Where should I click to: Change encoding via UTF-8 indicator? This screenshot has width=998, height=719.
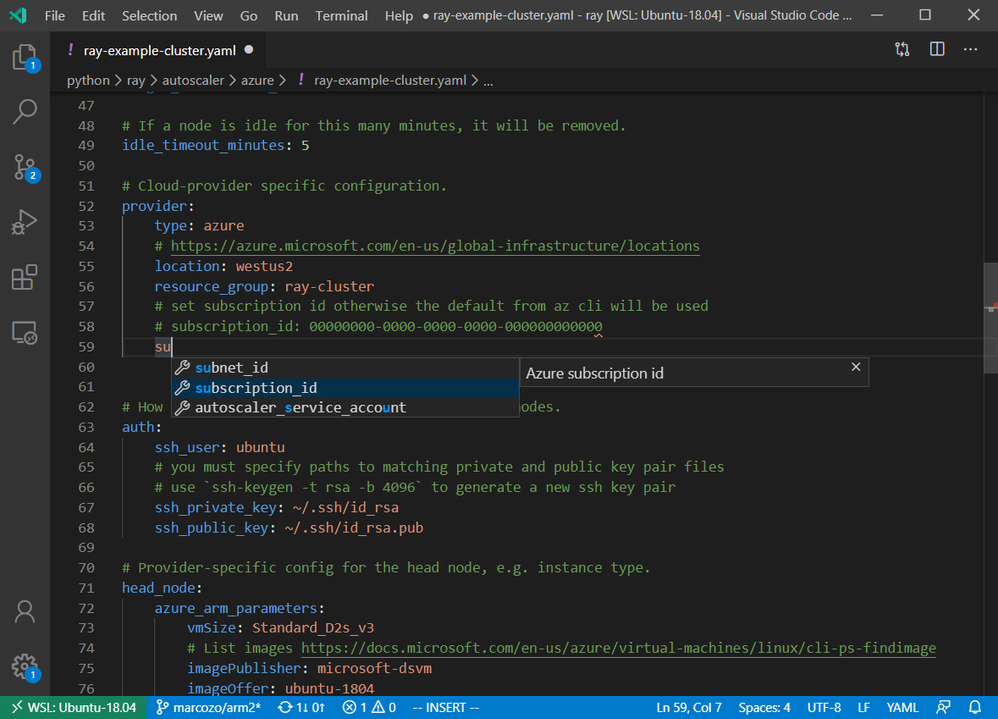click(x=824, y=708)
